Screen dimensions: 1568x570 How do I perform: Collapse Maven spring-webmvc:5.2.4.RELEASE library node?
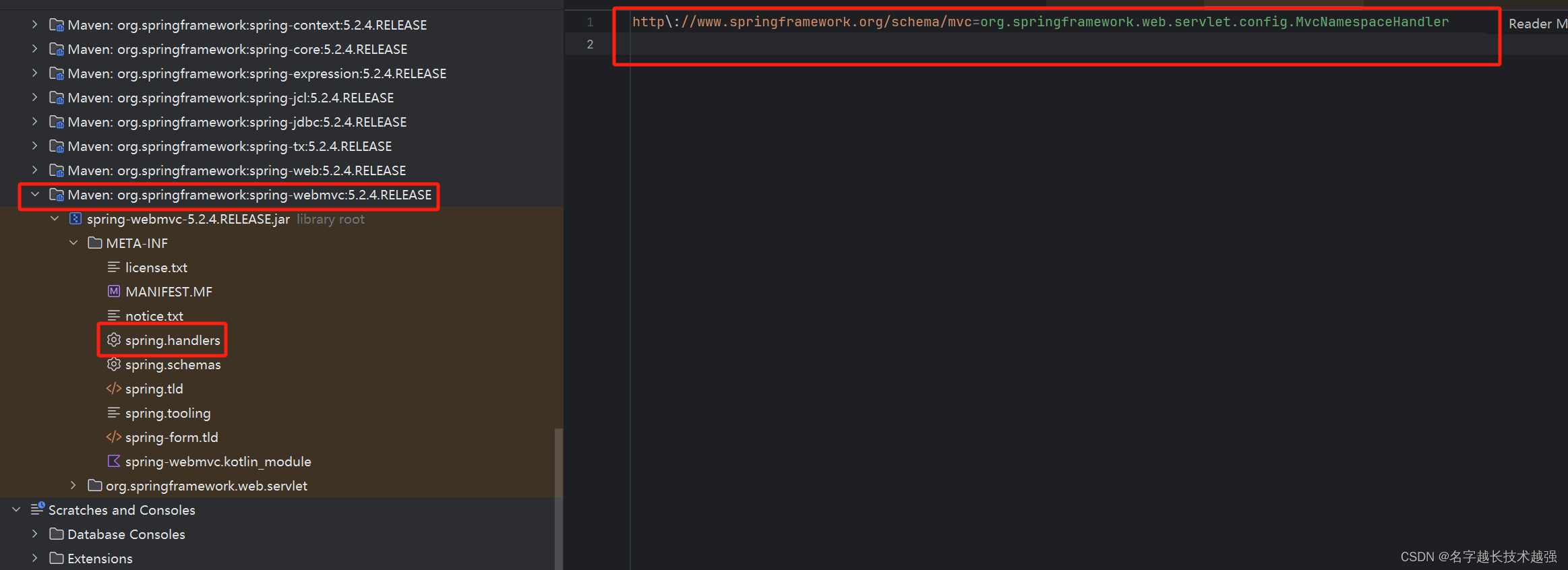(34, 194)
